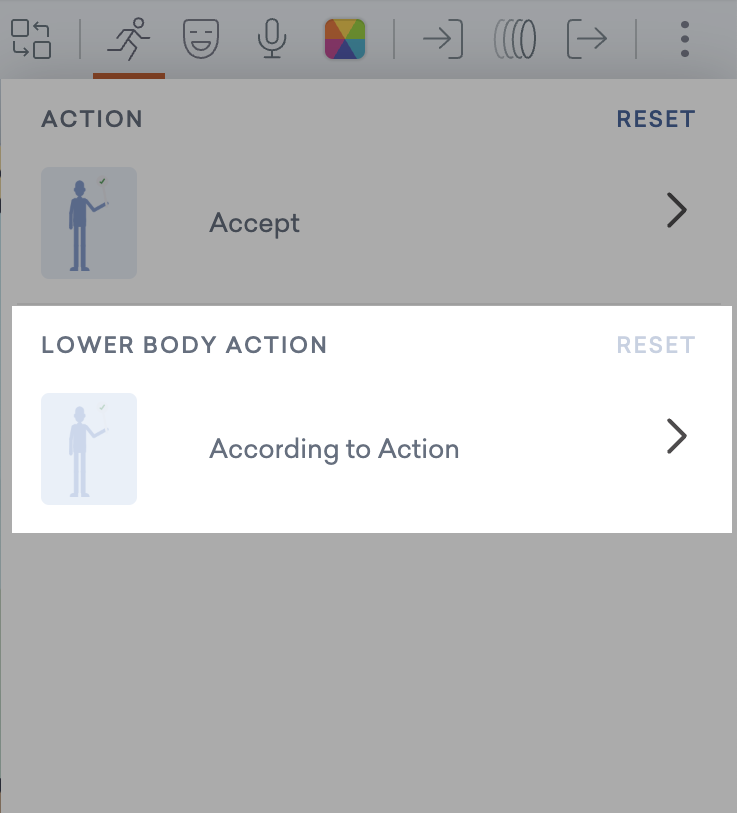Screen dimensions: 737x813
Task: Select the overlapping circles motion icon
Action: pyautogui.click(x=515, y=39)
